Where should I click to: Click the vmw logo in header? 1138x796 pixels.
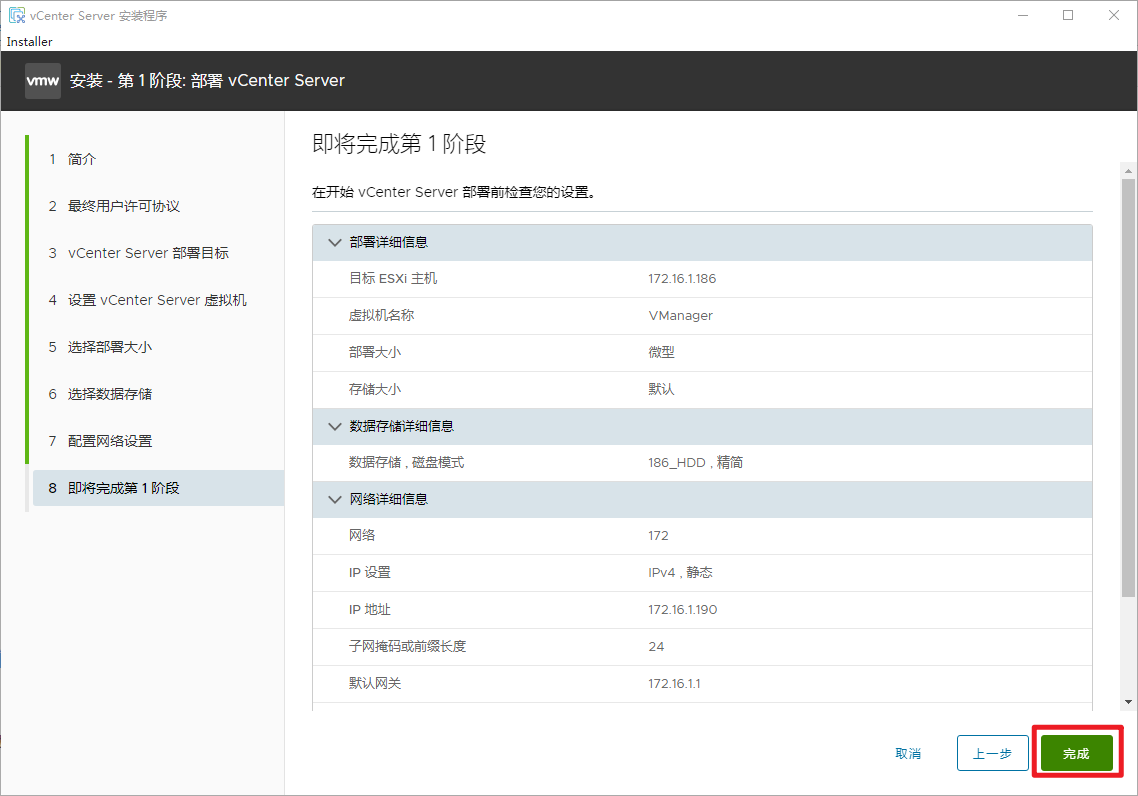pyautogui.click(x=42, y=81)
